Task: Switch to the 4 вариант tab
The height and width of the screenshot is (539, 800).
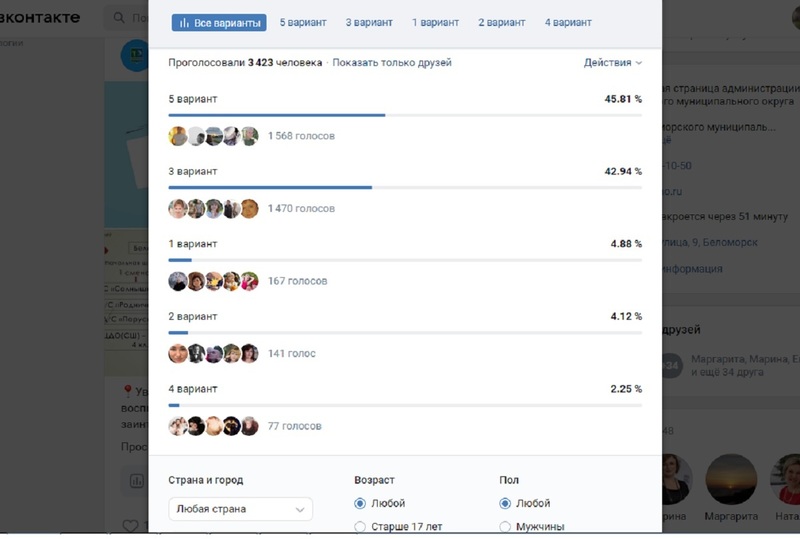Action: click(x=567, y=22)
